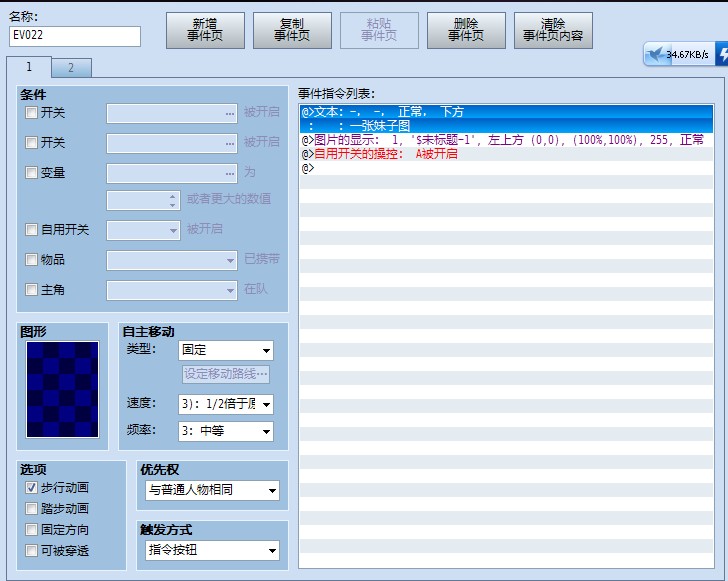Click the grayed 粘贴事件页 button
This screenshot has height=581, width=728.
tap(379, 30)
